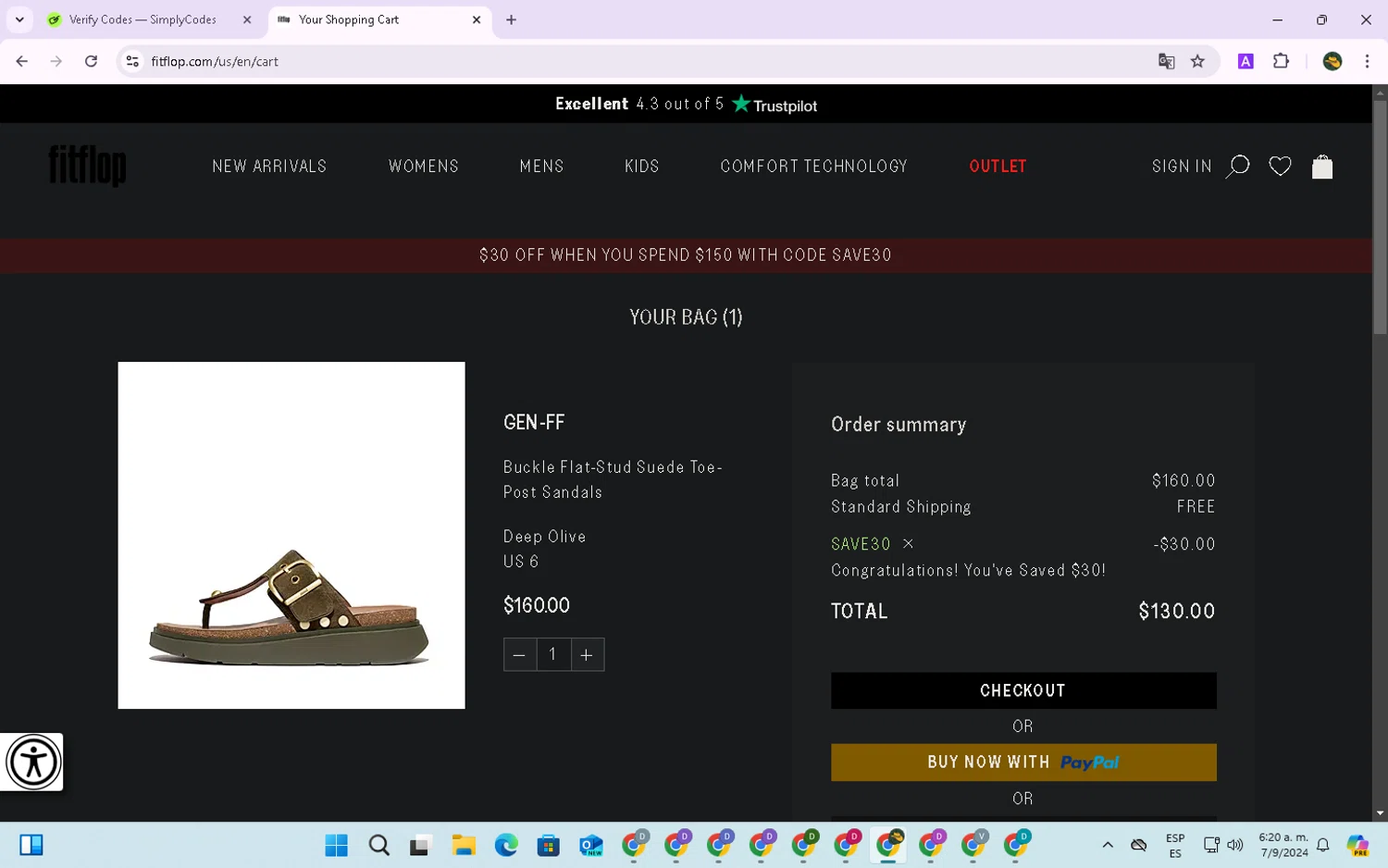
Task: Click the address bar URL
Action: tap(215, 61)
